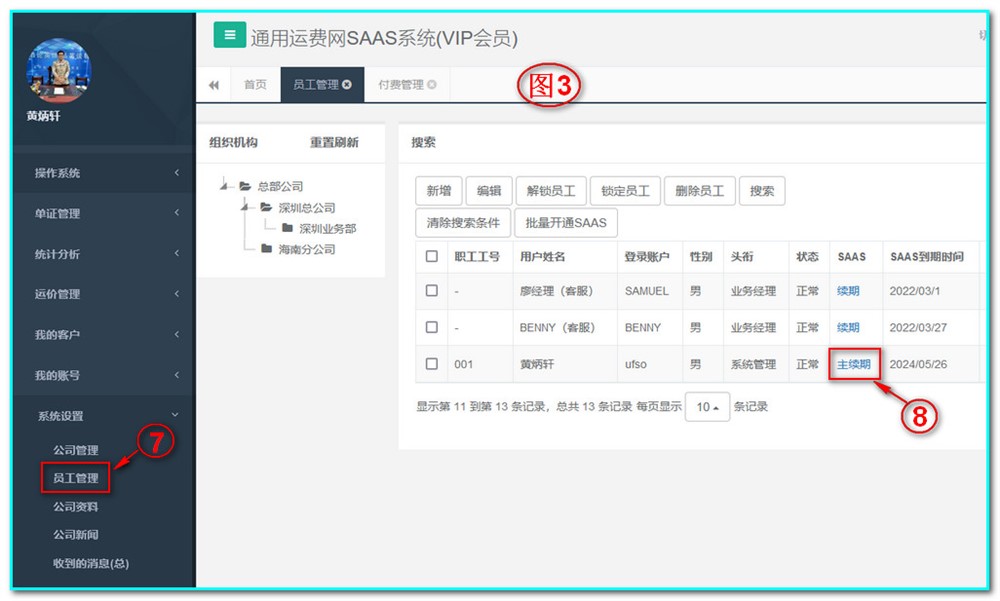Open 员工管理 in the sidebar
This screenshot has width=1000, height=601.
point(75,479)
